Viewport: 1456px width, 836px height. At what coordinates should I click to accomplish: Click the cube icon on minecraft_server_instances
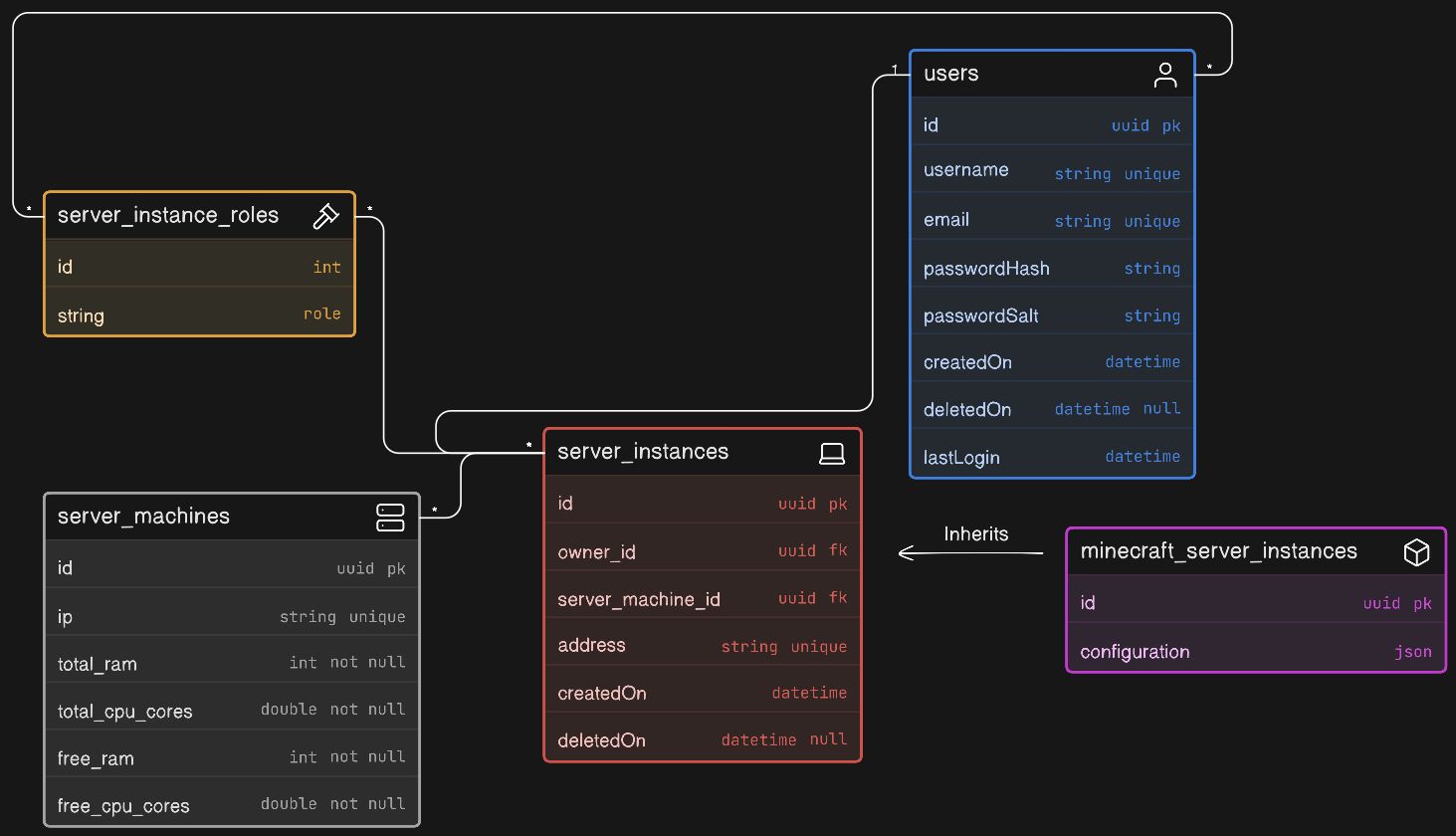tap(1416, 552)
